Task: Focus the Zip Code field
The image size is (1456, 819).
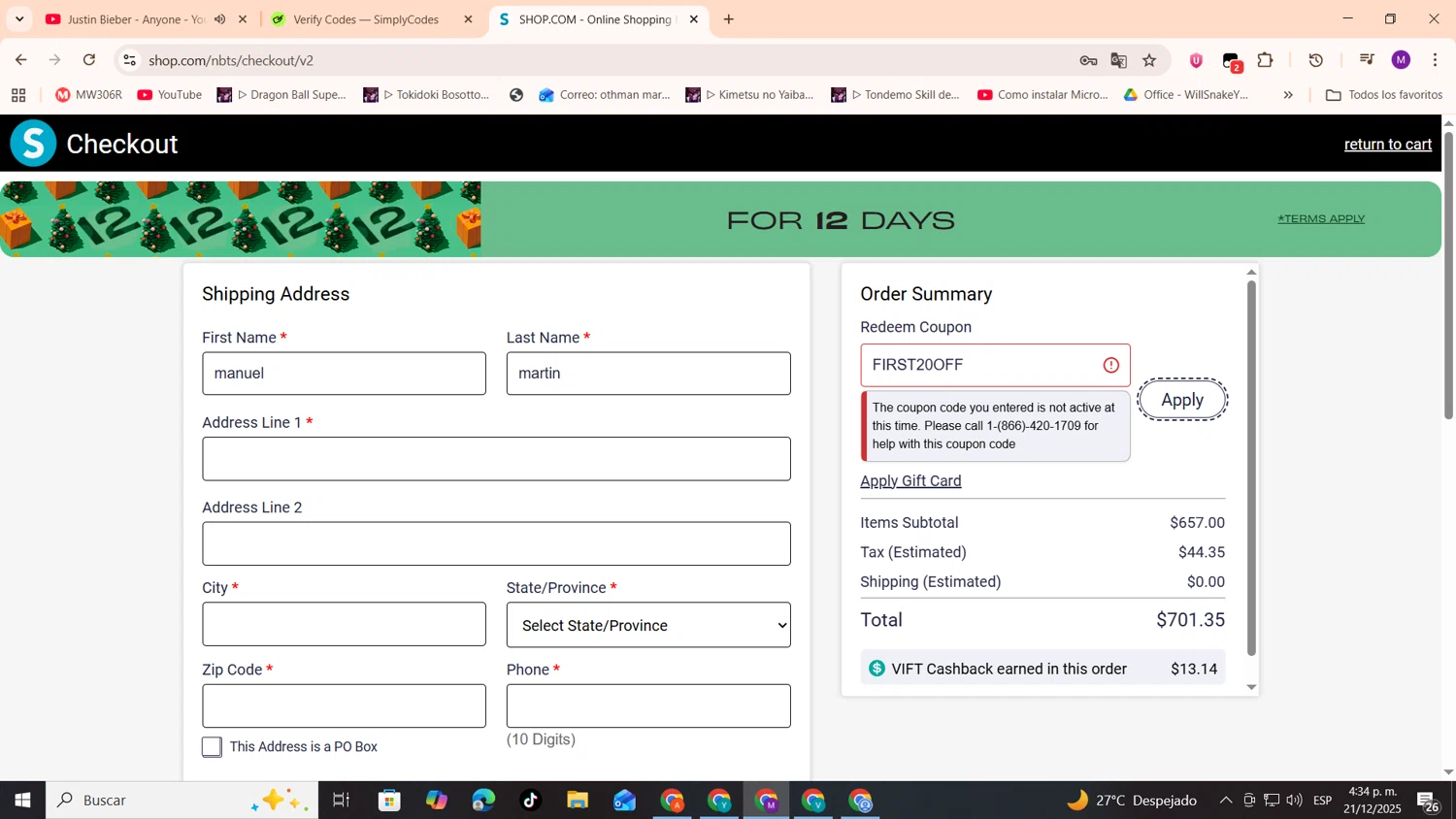Action: [x=344, y=706]
